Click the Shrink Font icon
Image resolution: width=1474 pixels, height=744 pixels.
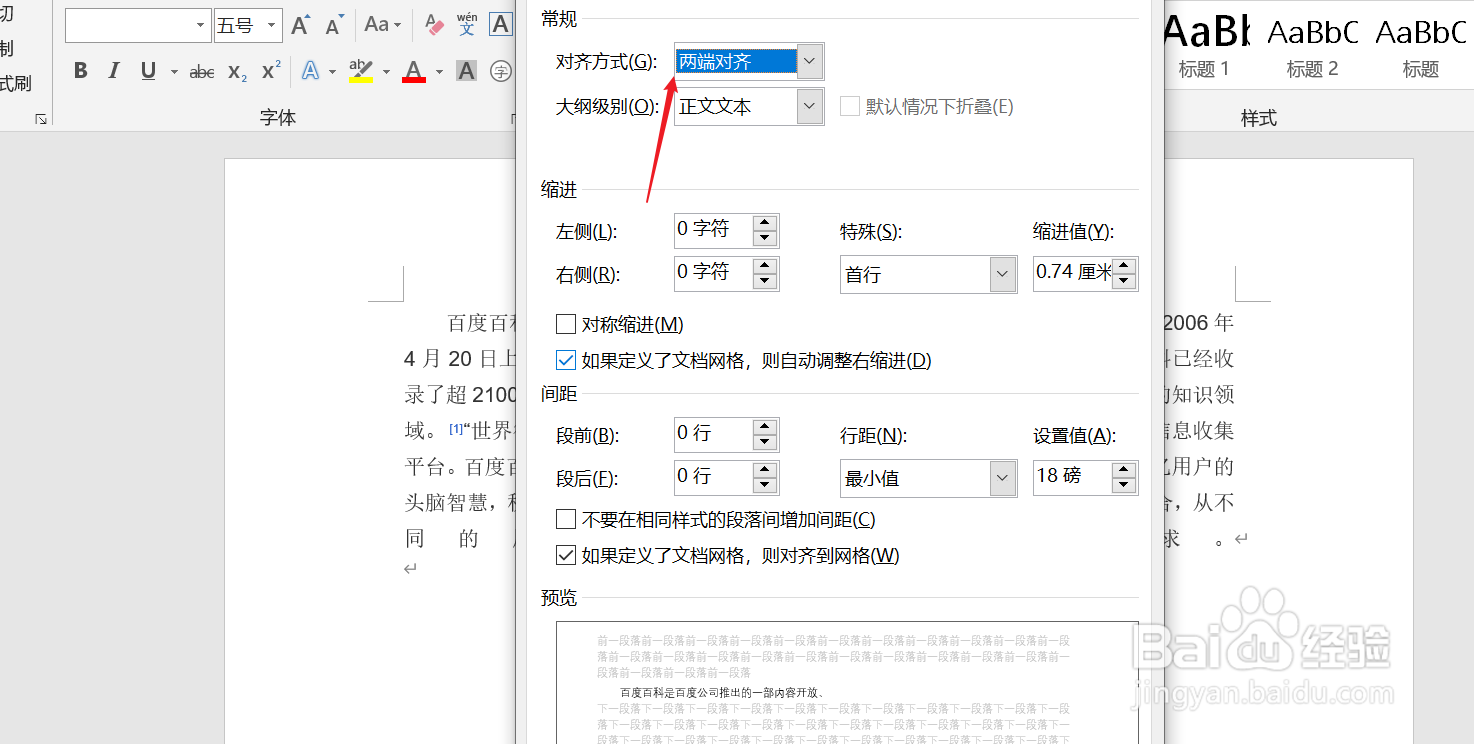[335, 25]
